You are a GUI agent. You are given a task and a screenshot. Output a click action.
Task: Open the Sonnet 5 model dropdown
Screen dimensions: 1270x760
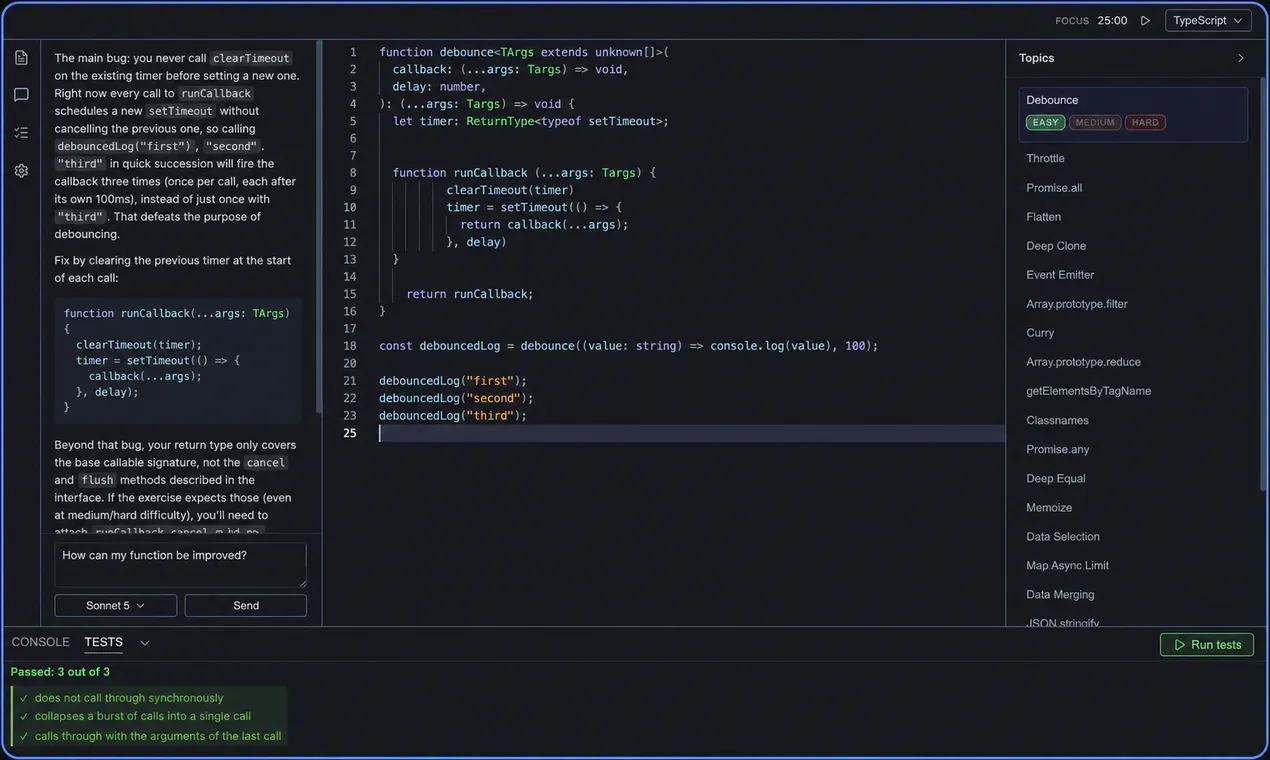[116, 605]
